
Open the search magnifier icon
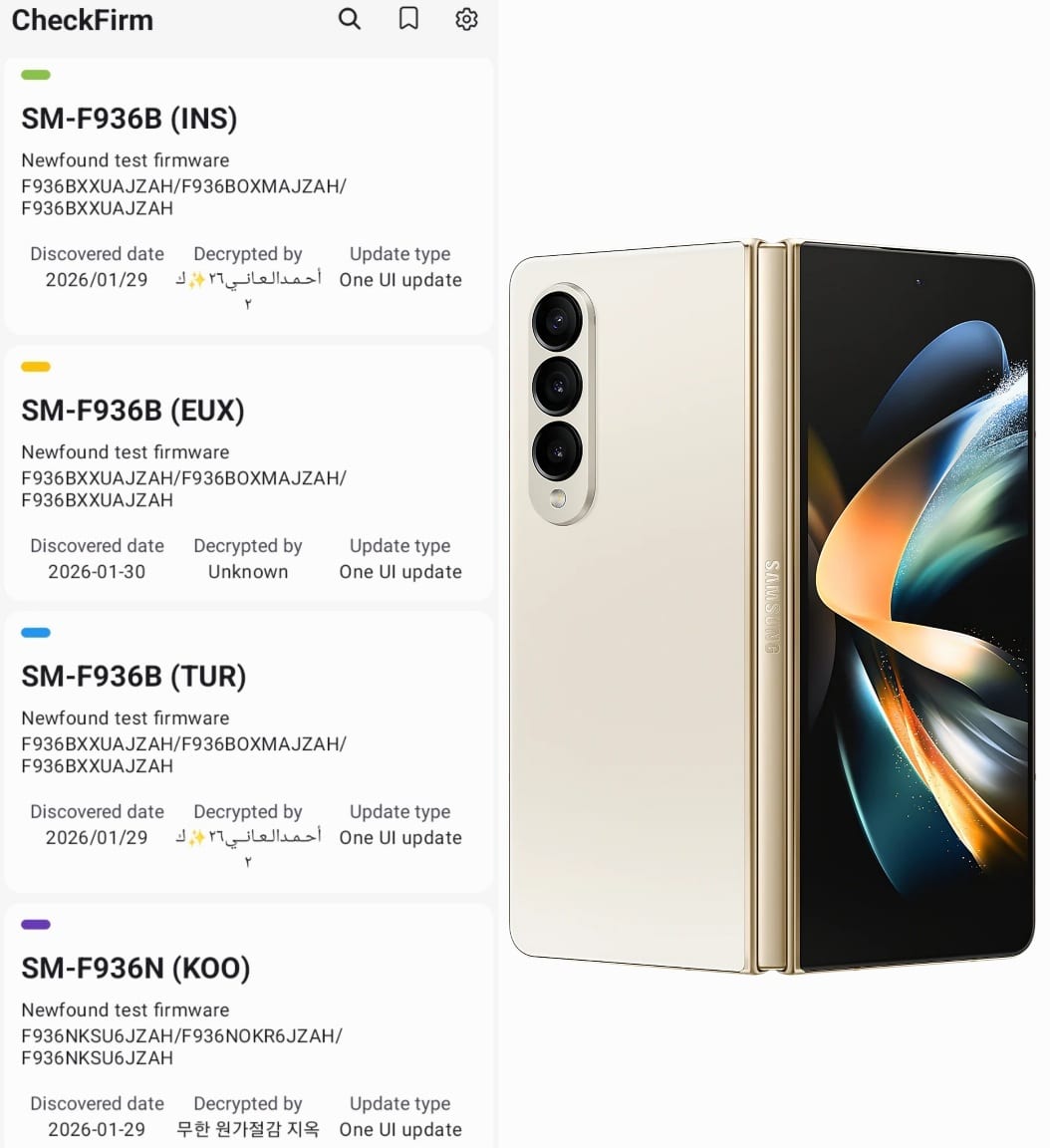point(350,19)
